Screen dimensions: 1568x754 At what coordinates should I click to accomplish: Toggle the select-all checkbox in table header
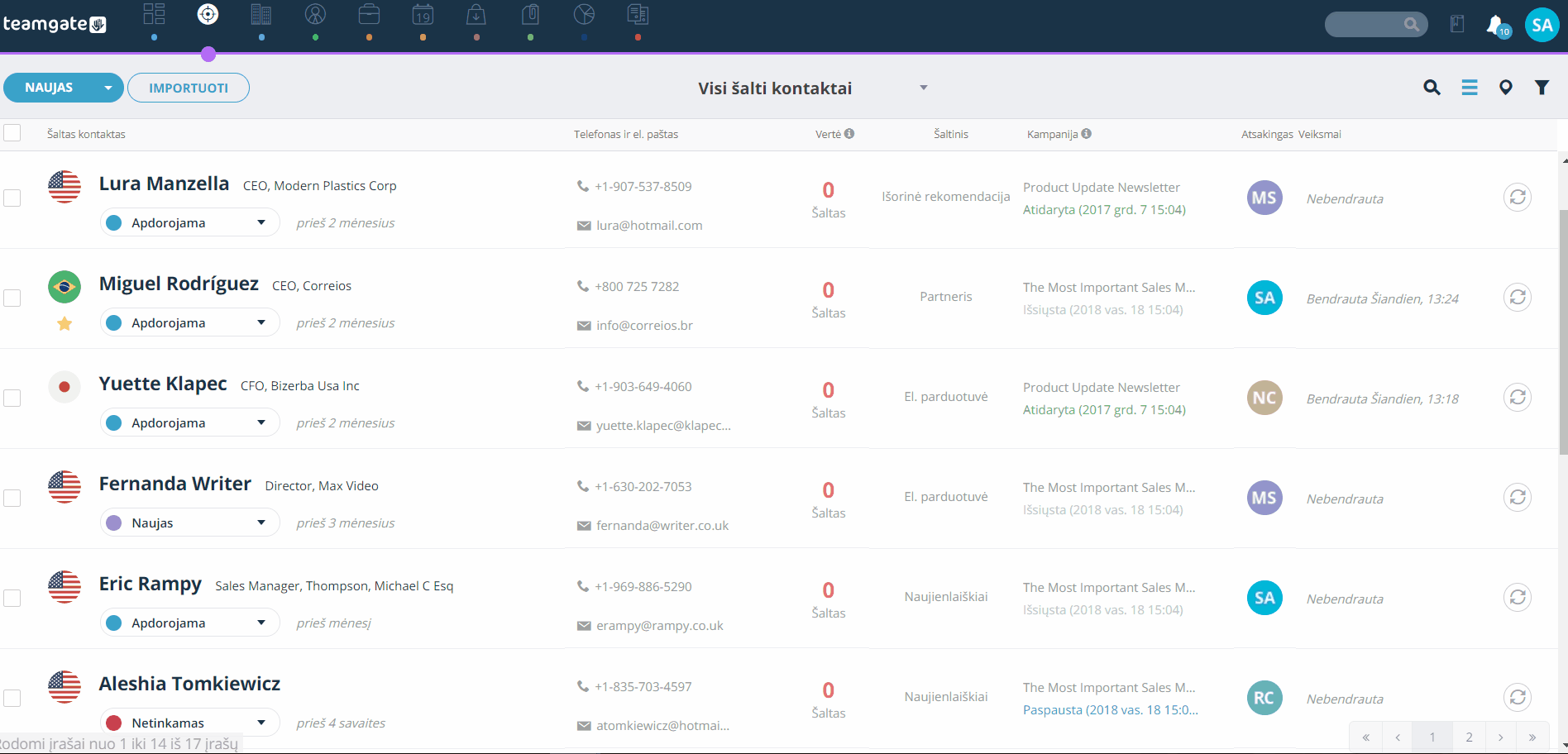(x=12, y=133)
